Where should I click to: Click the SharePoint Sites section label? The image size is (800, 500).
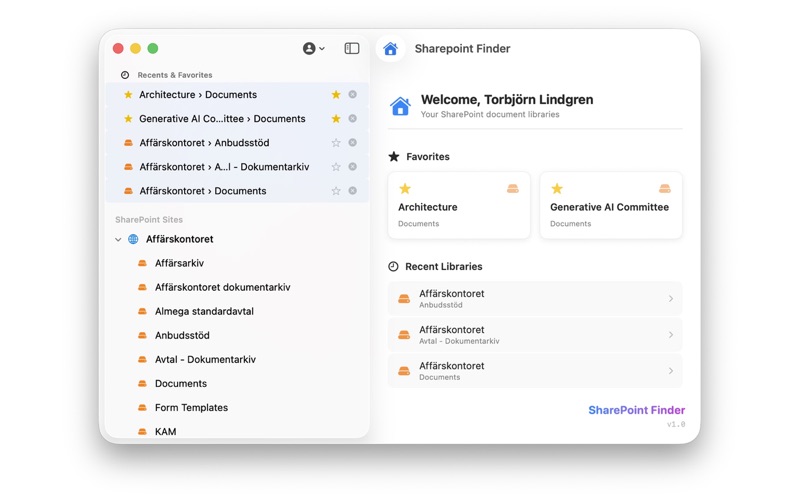[x=148, y=219]
